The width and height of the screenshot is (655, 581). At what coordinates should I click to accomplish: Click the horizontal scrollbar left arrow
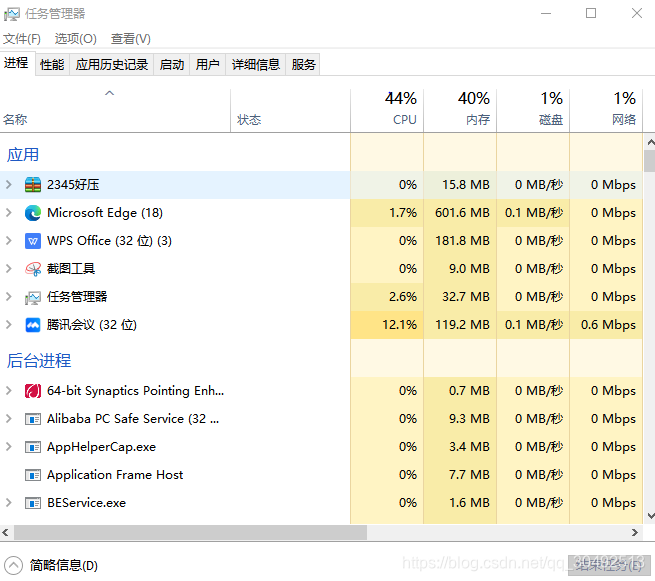(5, 533)
